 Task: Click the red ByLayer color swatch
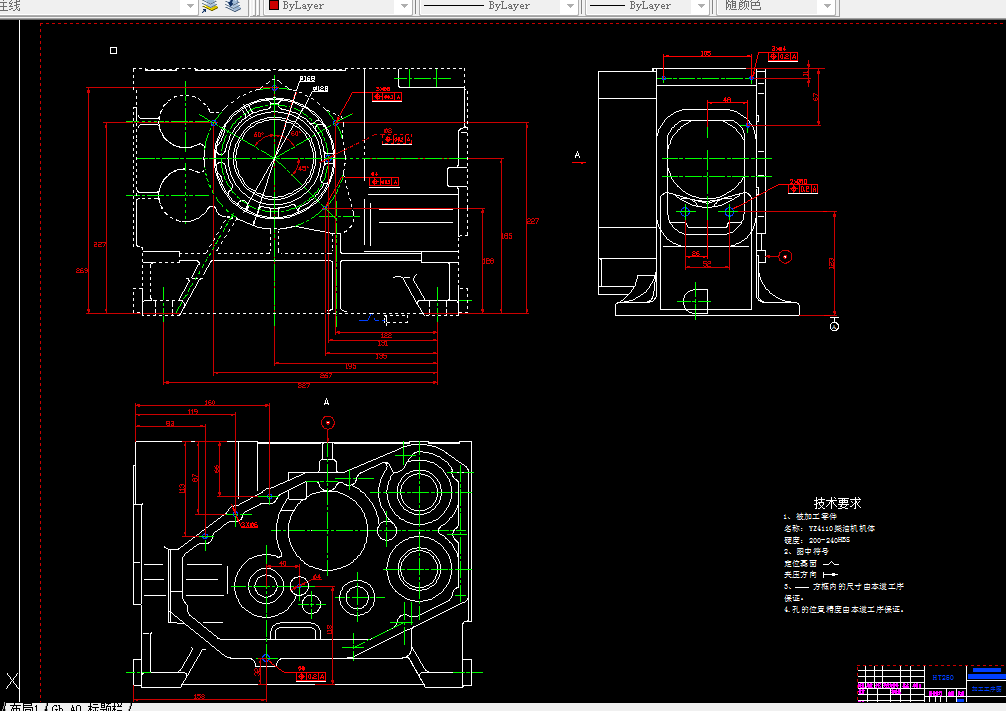pyautogui.click(x=274, y=5)
